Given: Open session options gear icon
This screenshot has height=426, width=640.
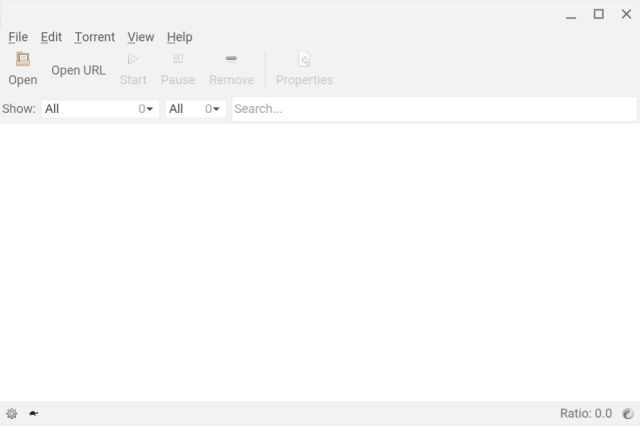Looking at the screenshot, I should (12, 413).
